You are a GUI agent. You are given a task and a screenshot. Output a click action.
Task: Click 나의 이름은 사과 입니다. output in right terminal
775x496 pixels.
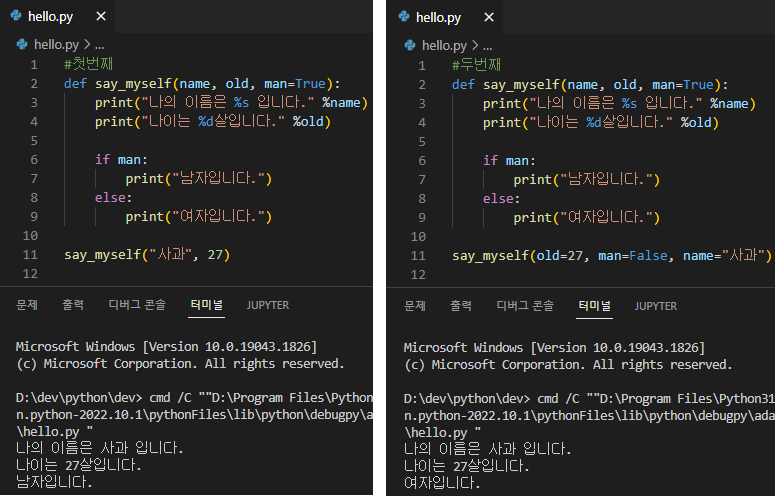tap(487, 449)
